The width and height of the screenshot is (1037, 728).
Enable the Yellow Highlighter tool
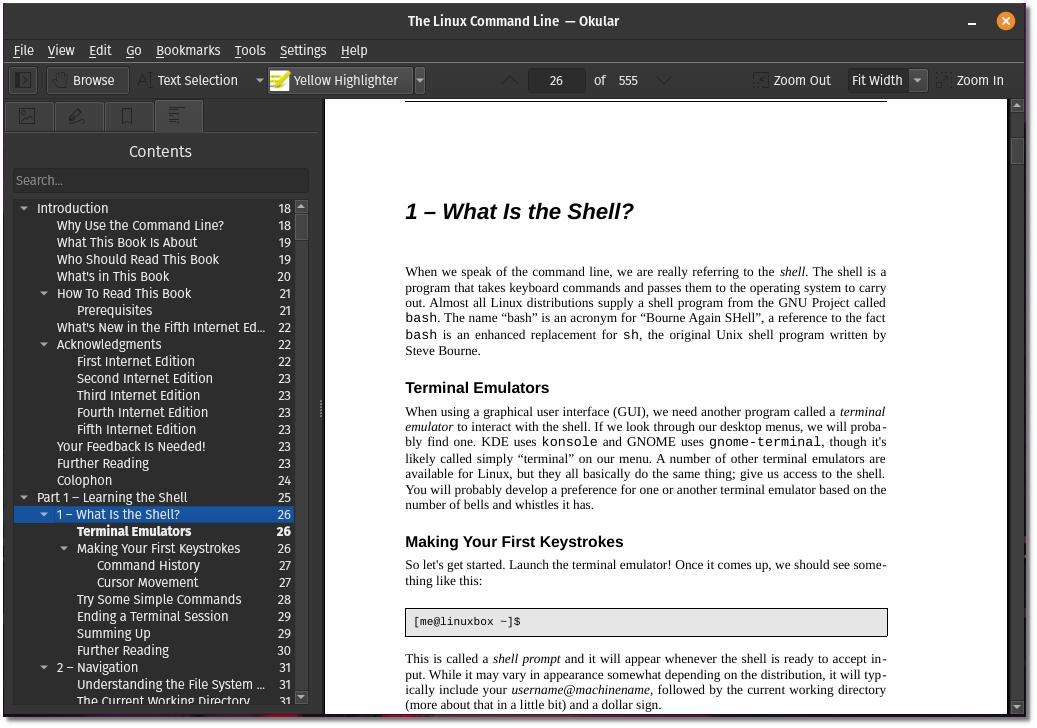[x=336, y=80]
